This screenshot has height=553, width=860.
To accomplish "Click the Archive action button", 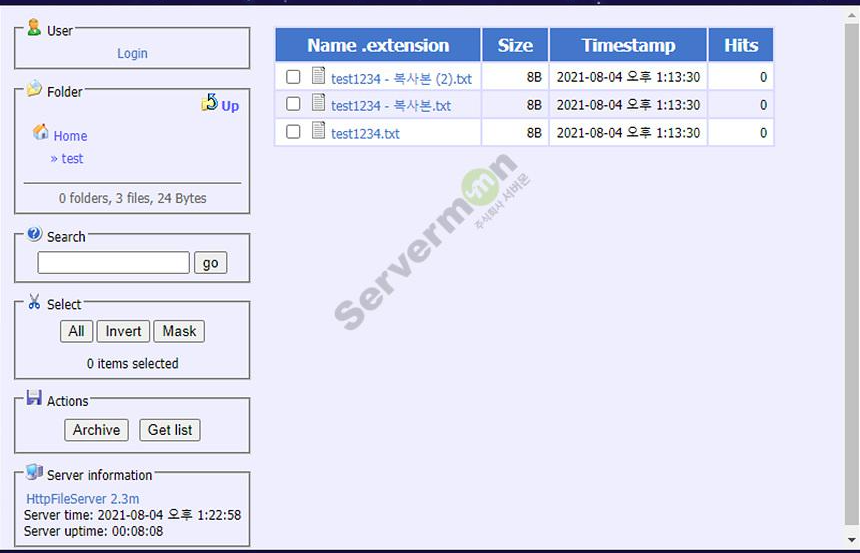I will (97, 430).
